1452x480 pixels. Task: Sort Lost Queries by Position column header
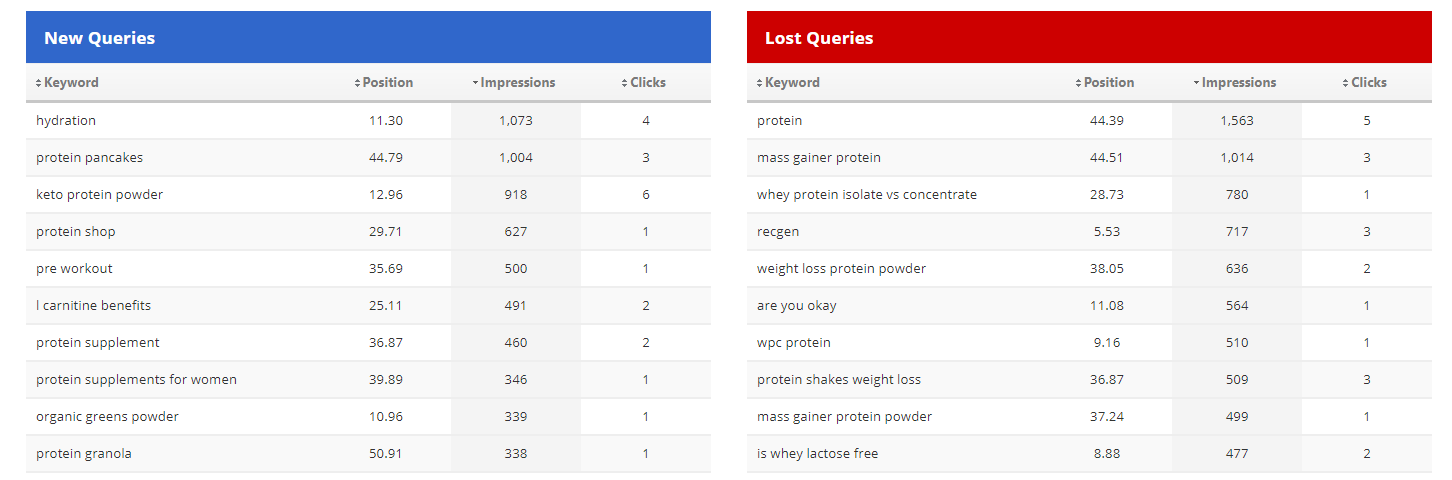[1109, 83]
